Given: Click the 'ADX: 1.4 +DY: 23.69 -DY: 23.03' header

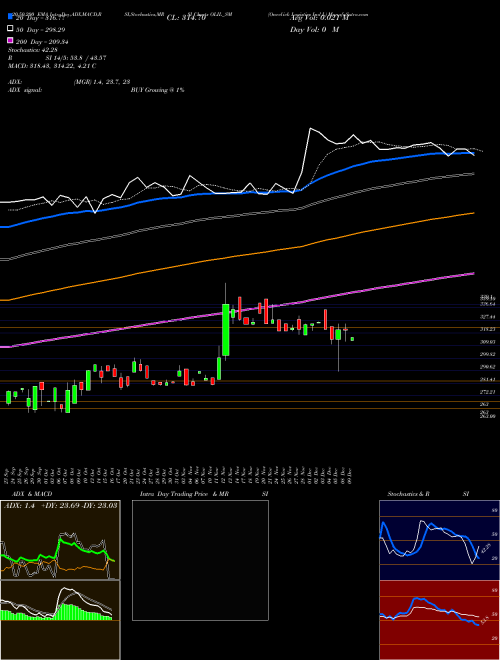Looking at the screenshot, I should point(61,505).
